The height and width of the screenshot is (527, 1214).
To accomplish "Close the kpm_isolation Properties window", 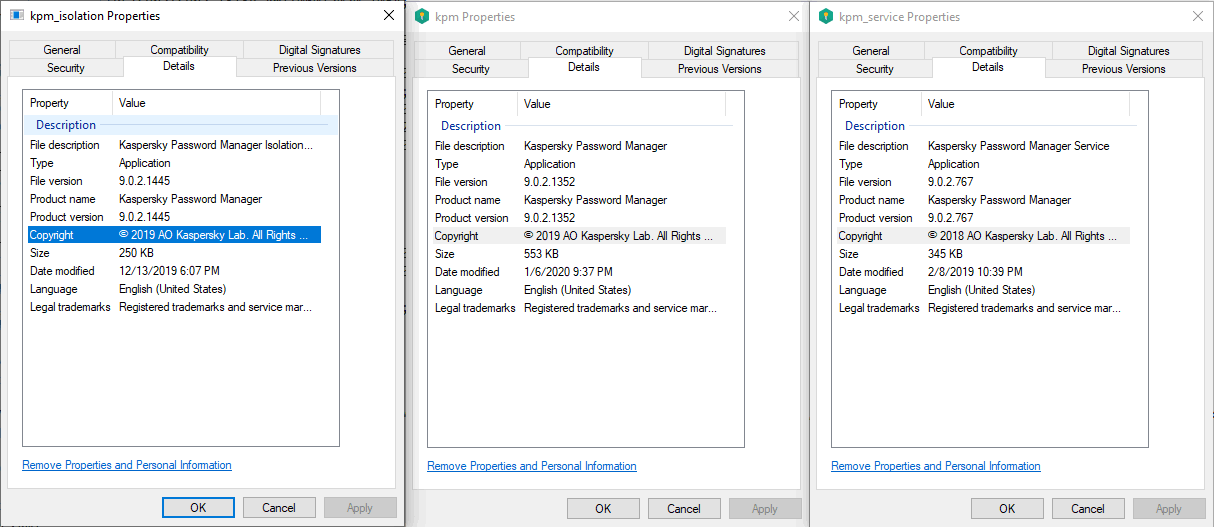I will tap(388, 16).
